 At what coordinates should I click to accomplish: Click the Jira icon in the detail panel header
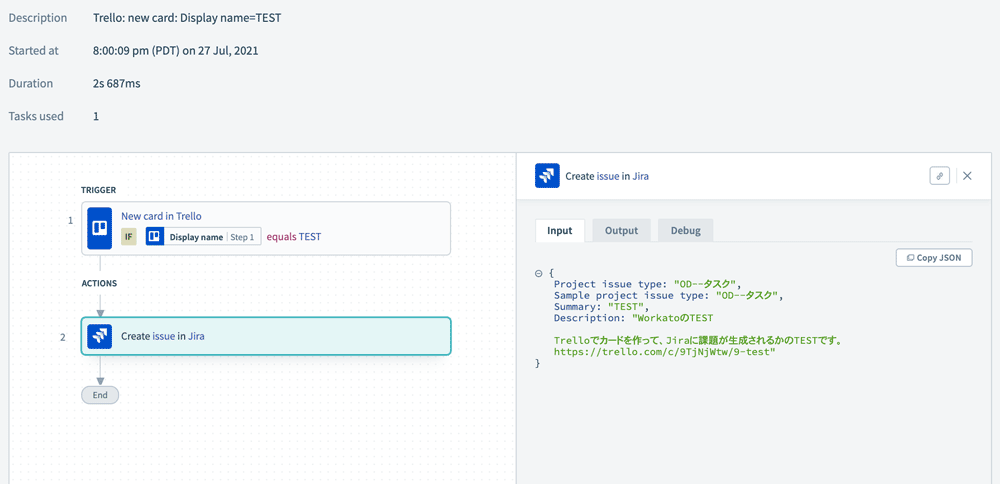(x=547, y=176)
